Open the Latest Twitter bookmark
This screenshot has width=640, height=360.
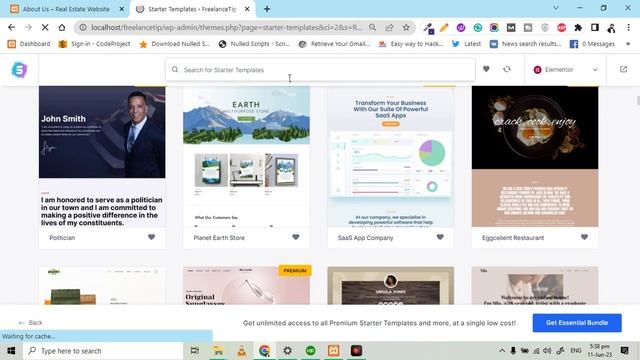pos(466,44)
